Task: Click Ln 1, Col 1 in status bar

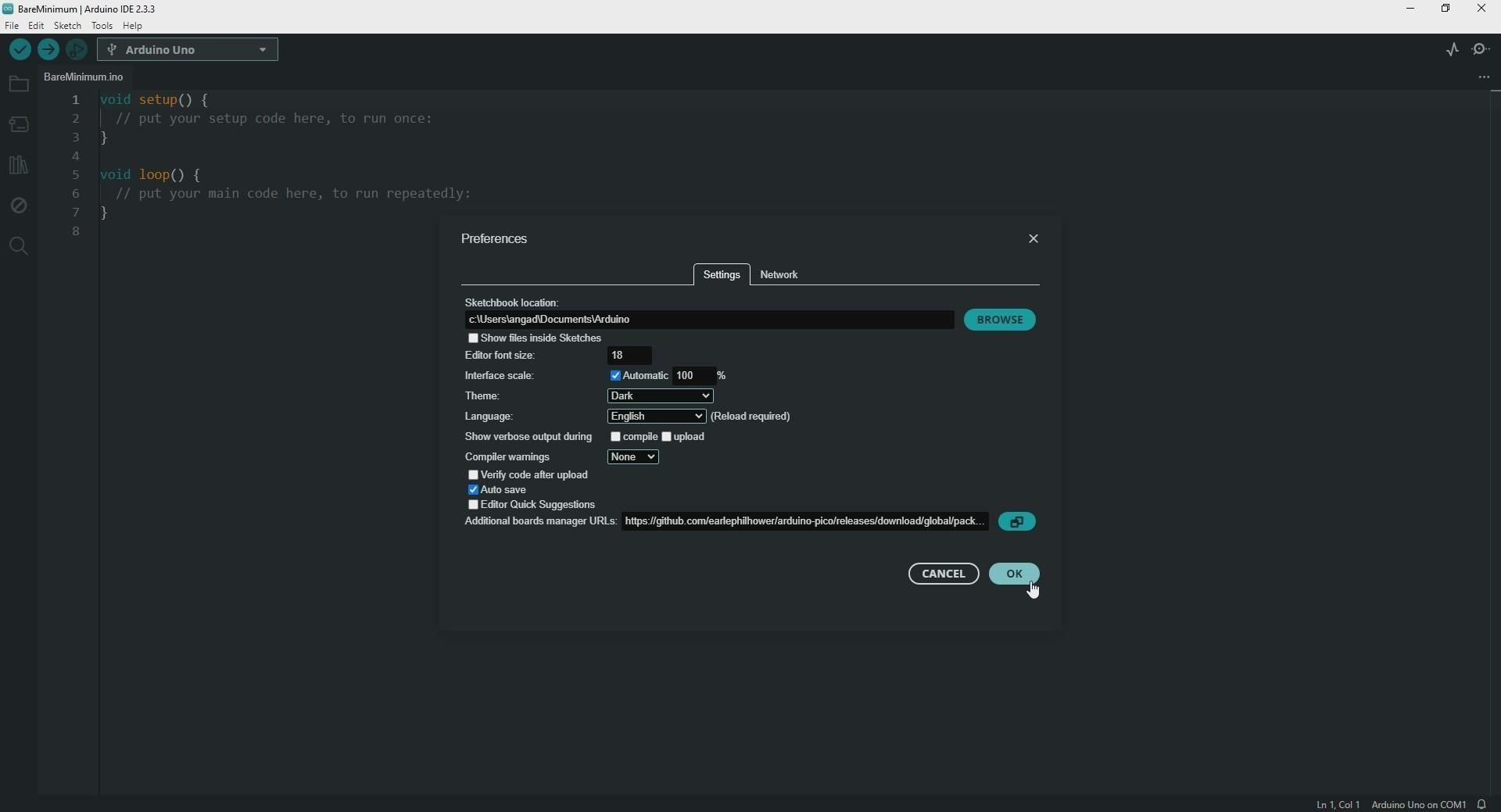Action: [x=1338, y=805]
